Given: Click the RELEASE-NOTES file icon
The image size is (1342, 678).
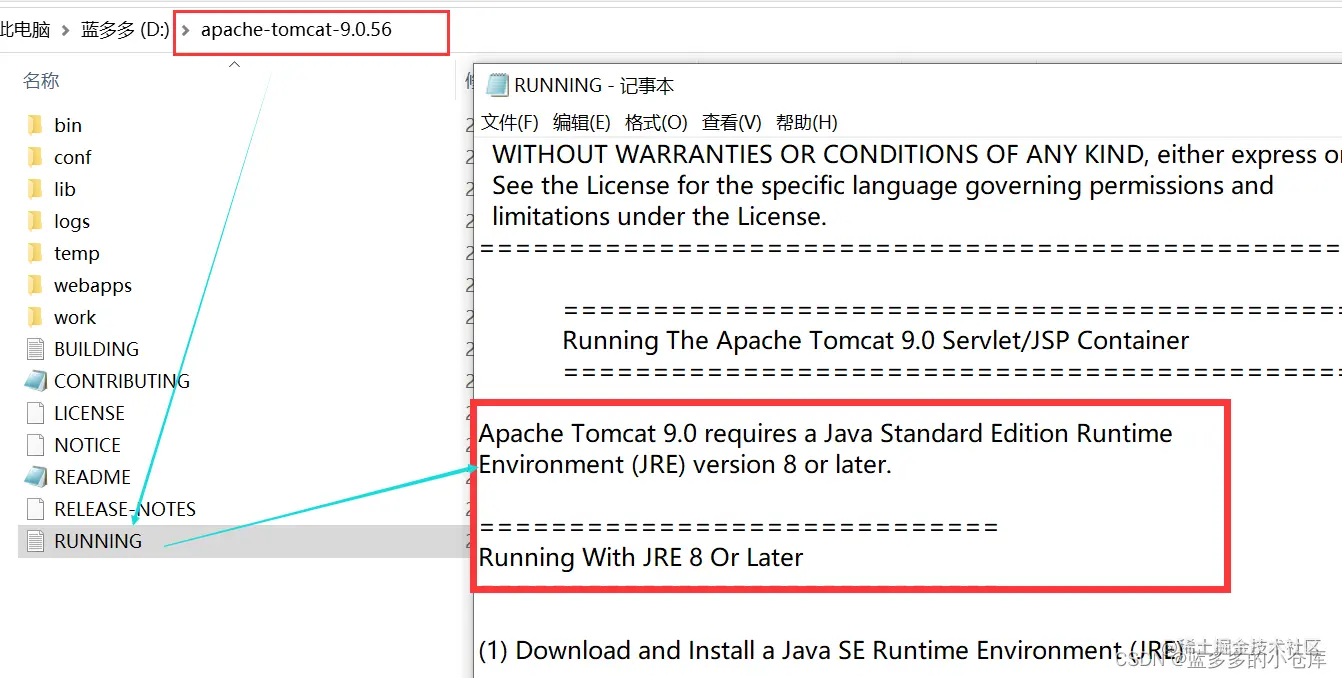Looking at the screenshot, I should point(36,509).
